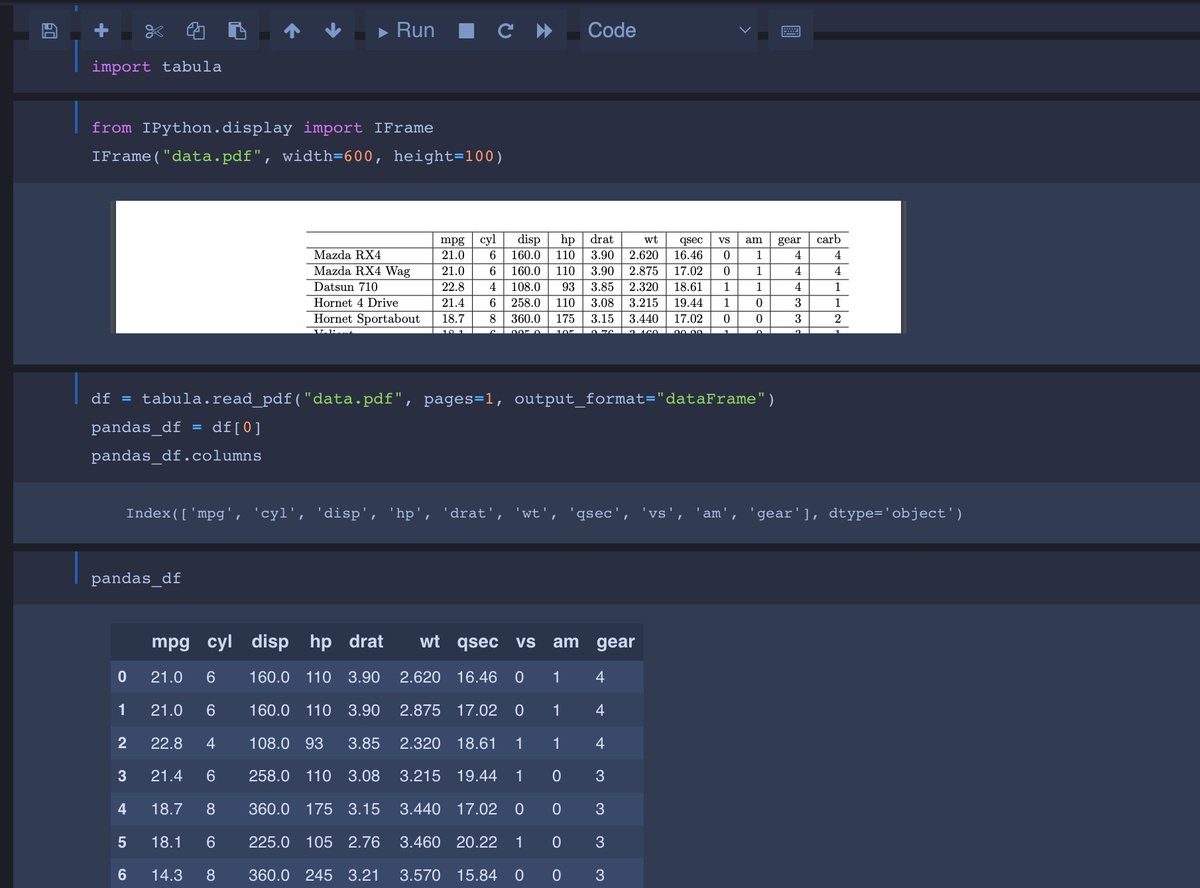Cut selected cells with the scissors icon
Image resolution: width=1200 pixels, height=888 pixels.
click(x=153, y=31)
